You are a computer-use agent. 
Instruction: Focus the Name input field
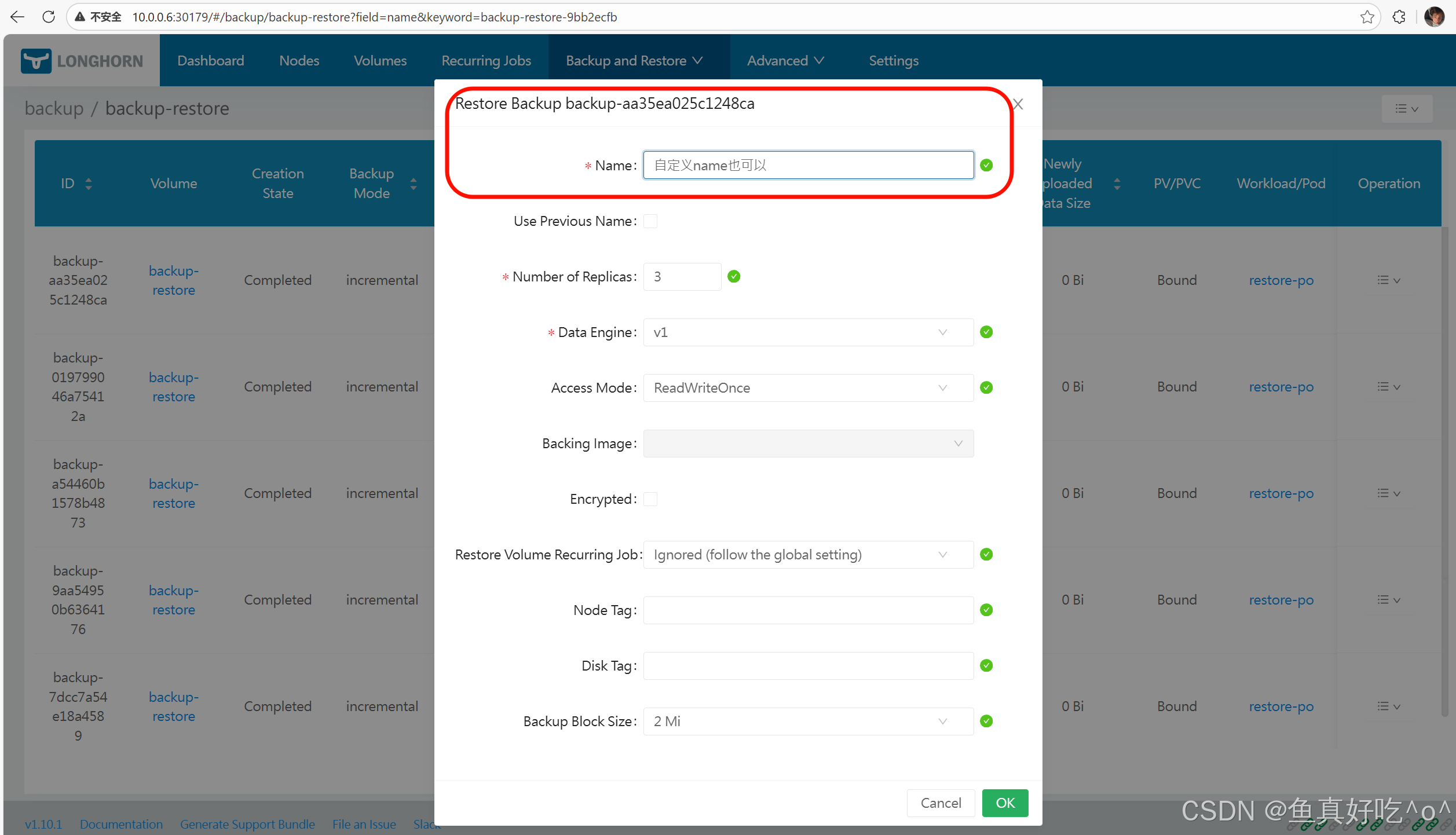click(x=807, y=166)
